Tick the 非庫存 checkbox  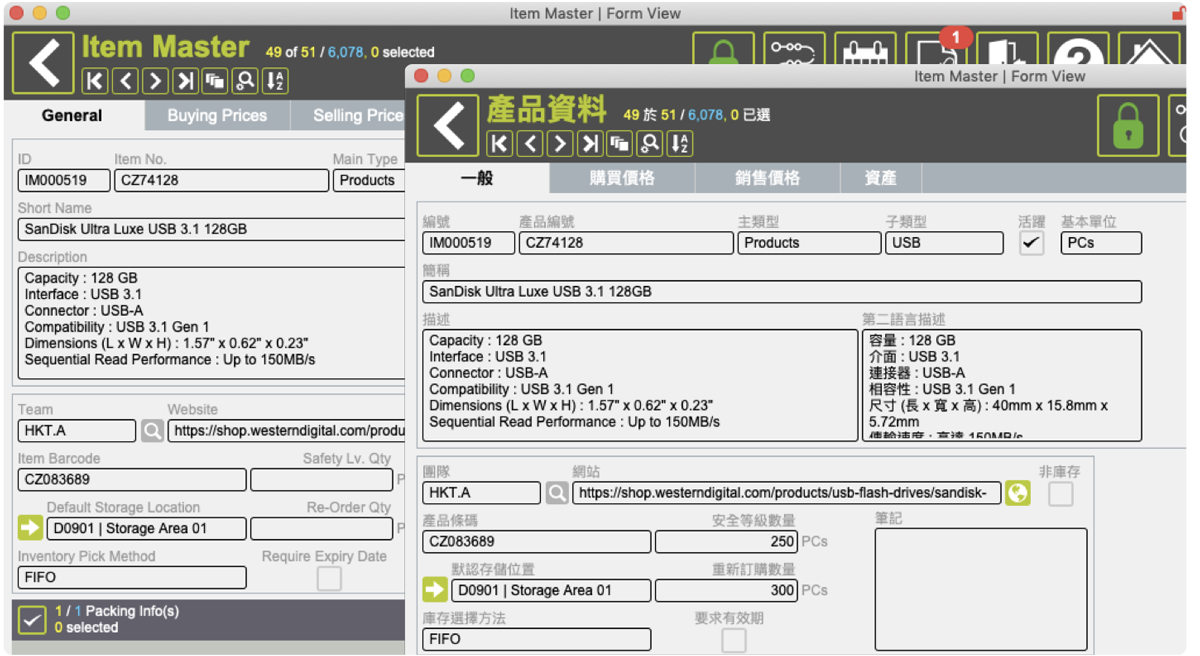click(x=1060, y=493)
